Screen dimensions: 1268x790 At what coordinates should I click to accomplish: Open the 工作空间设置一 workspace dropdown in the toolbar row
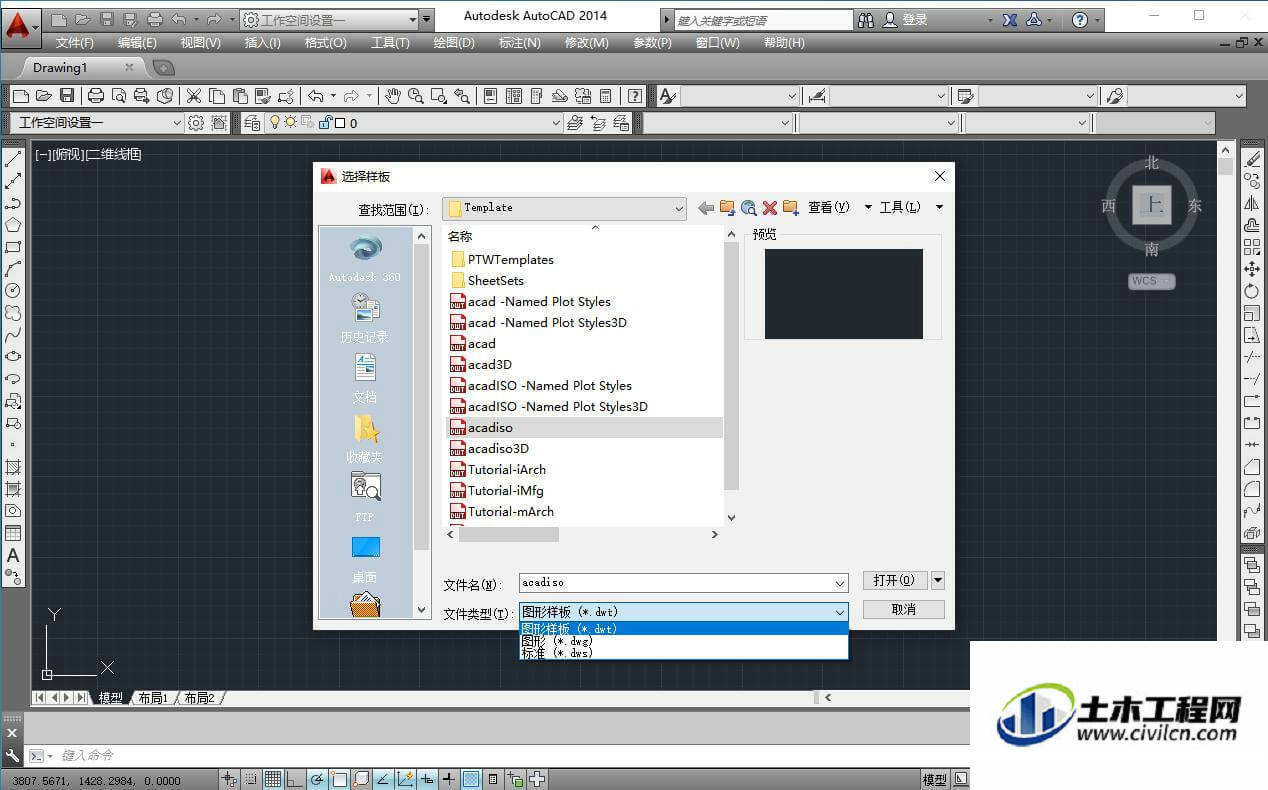[97, 123]
